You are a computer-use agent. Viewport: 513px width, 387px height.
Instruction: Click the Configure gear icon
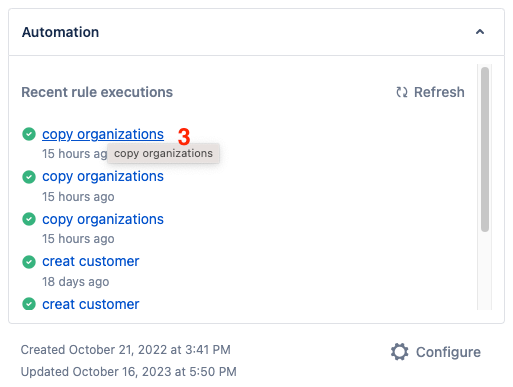[399, 352]
